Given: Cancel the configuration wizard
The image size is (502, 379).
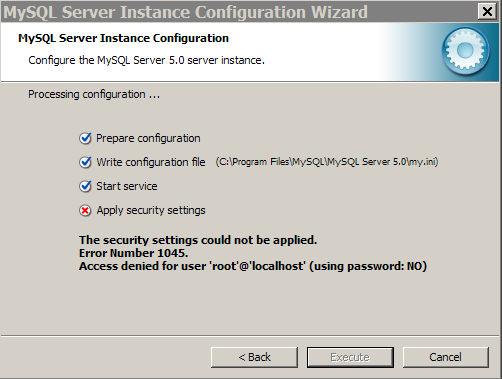Looking at the screenshot, I should point(446,357).
